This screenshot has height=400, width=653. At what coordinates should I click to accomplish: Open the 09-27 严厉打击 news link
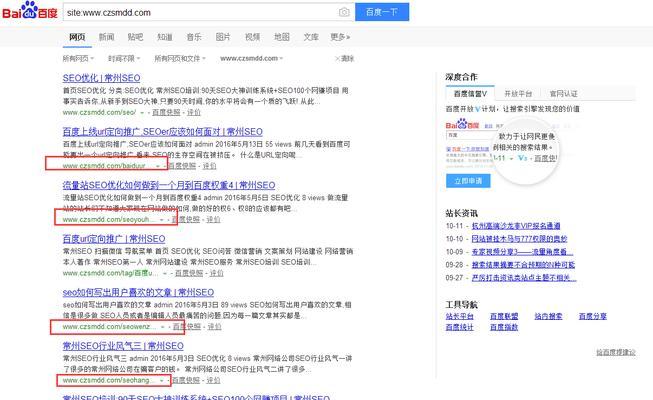pos(524,278)
